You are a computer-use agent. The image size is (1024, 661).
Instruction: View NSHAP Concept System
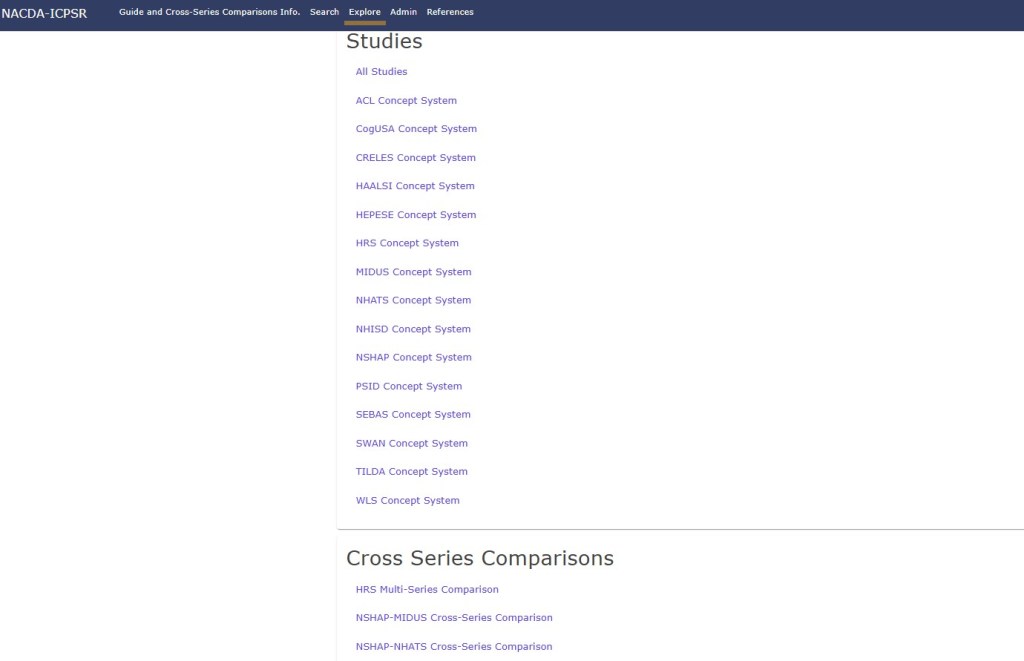(413, 357)
